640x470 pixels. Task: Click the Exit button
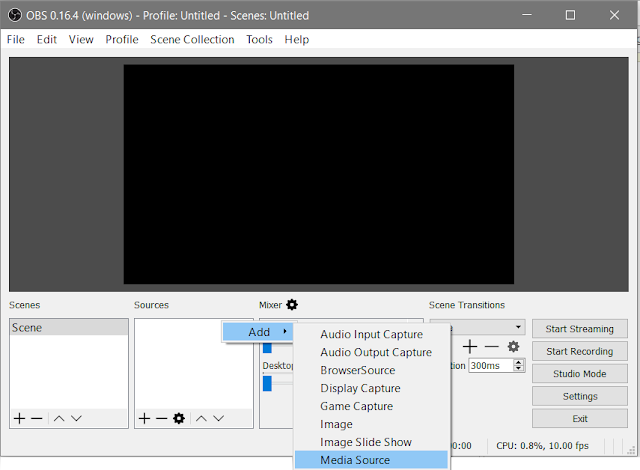580,419
